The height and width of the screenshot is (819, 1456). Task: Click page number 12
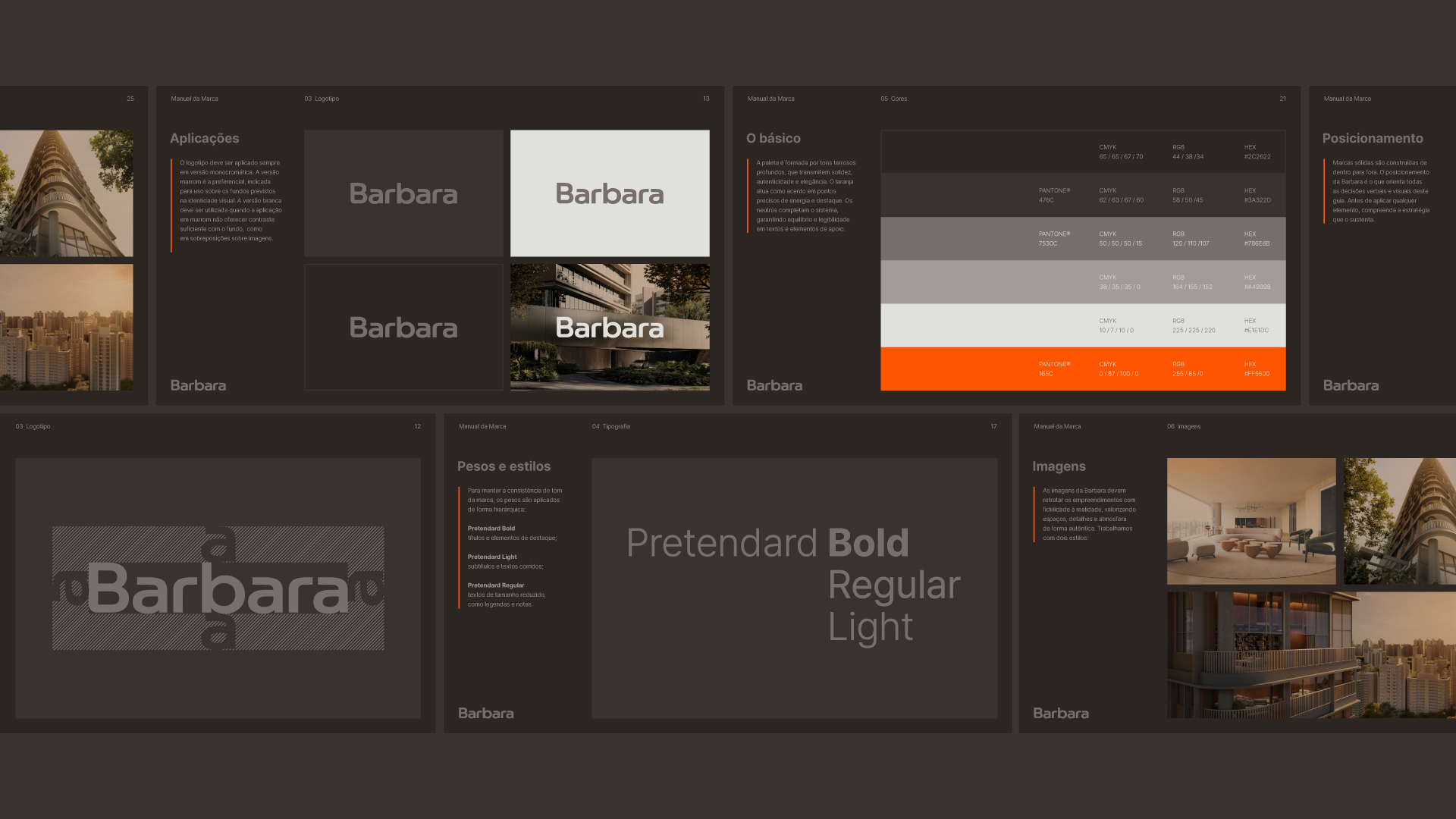point(417,426)
